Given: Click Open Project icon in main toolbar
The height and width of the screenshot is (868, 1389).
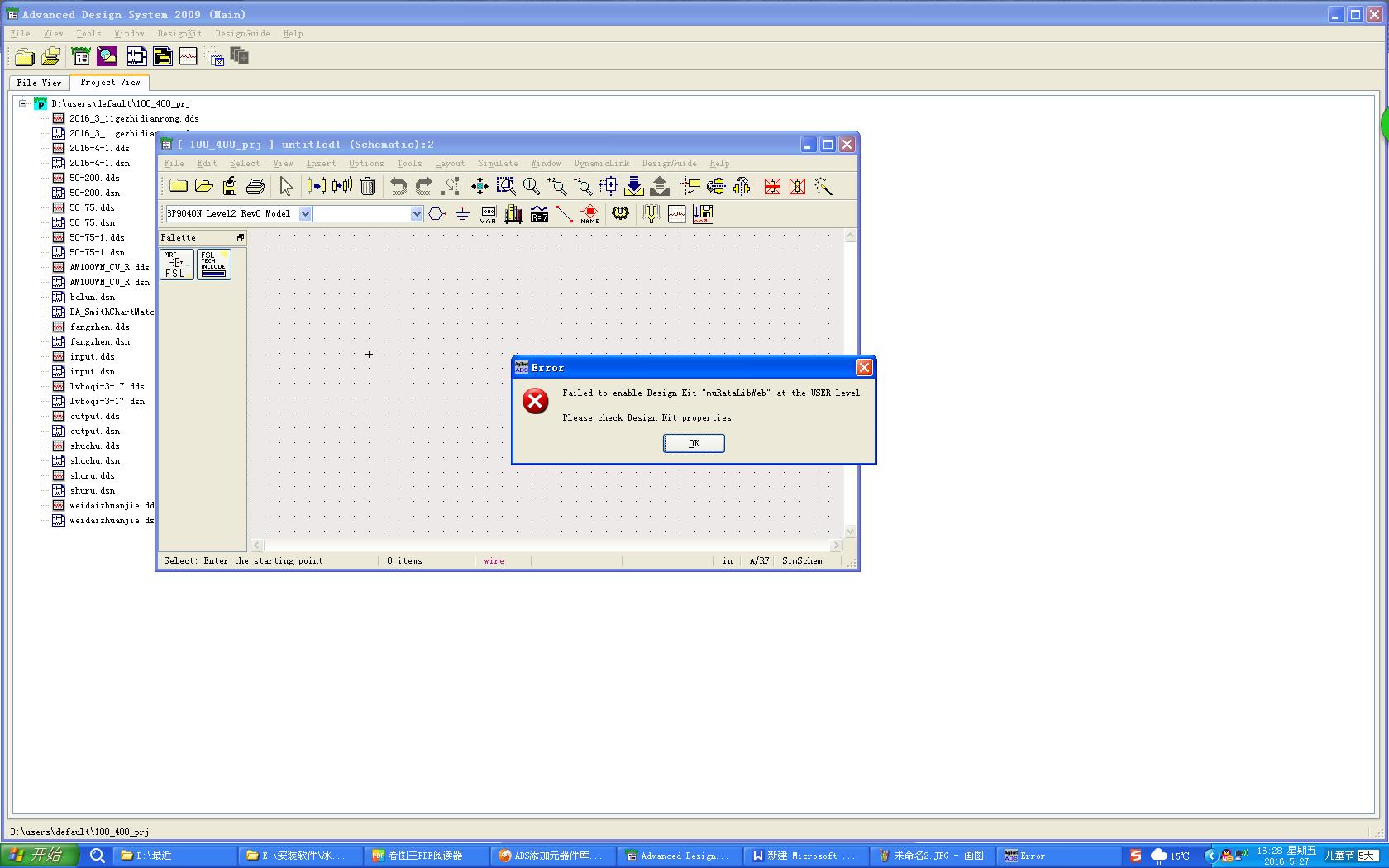Looking at the screenshot, I should tap(50, 56).
